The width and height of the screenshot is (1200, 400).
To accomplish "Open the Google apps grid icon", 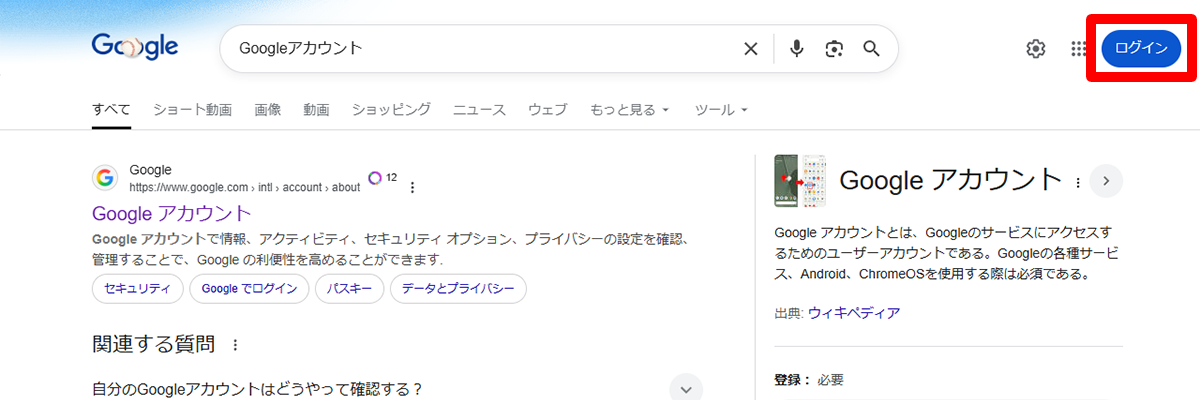I will click(x=1079, y=49).
